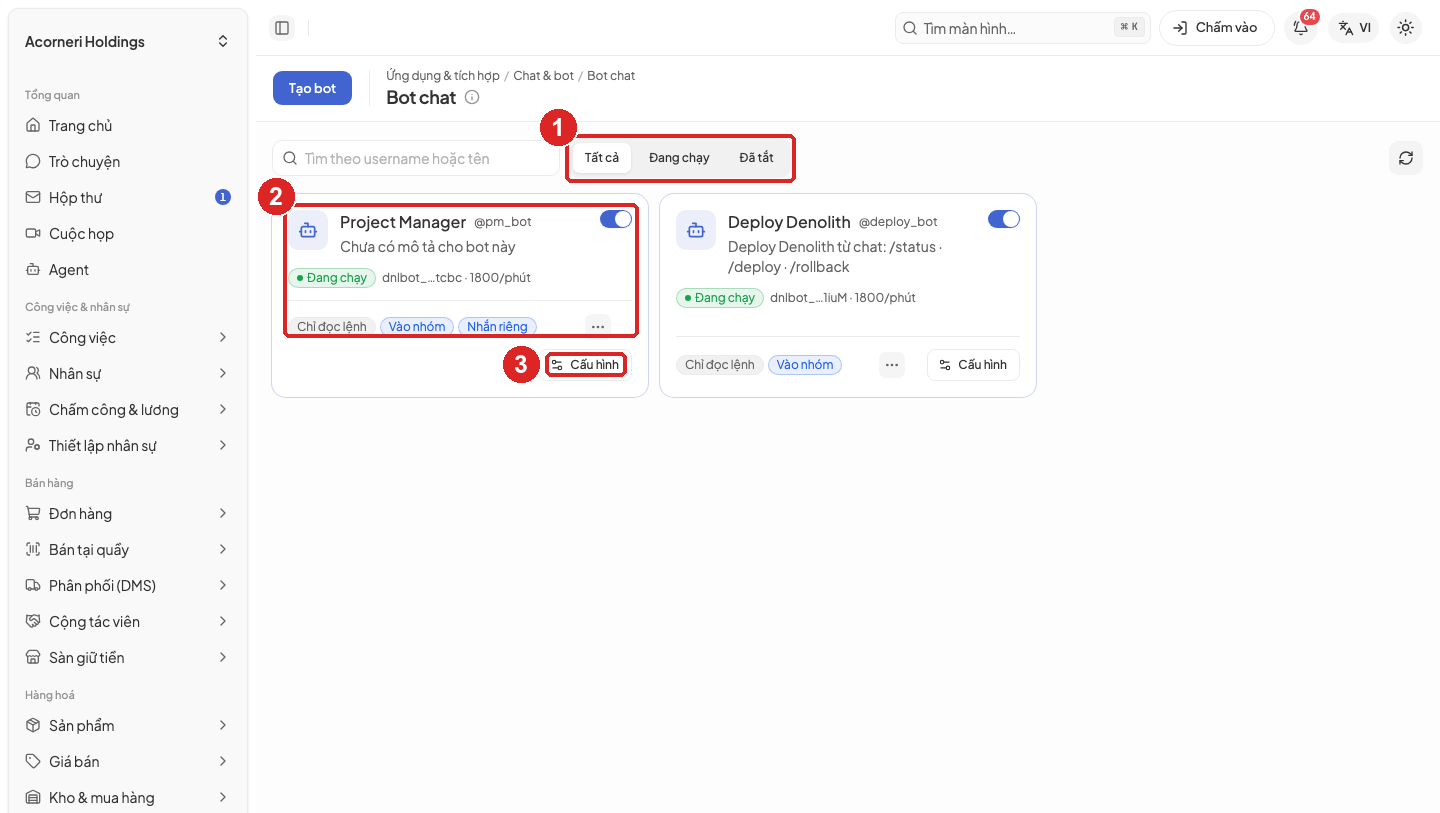Expand Sản phẩm menu

point(128,726)
